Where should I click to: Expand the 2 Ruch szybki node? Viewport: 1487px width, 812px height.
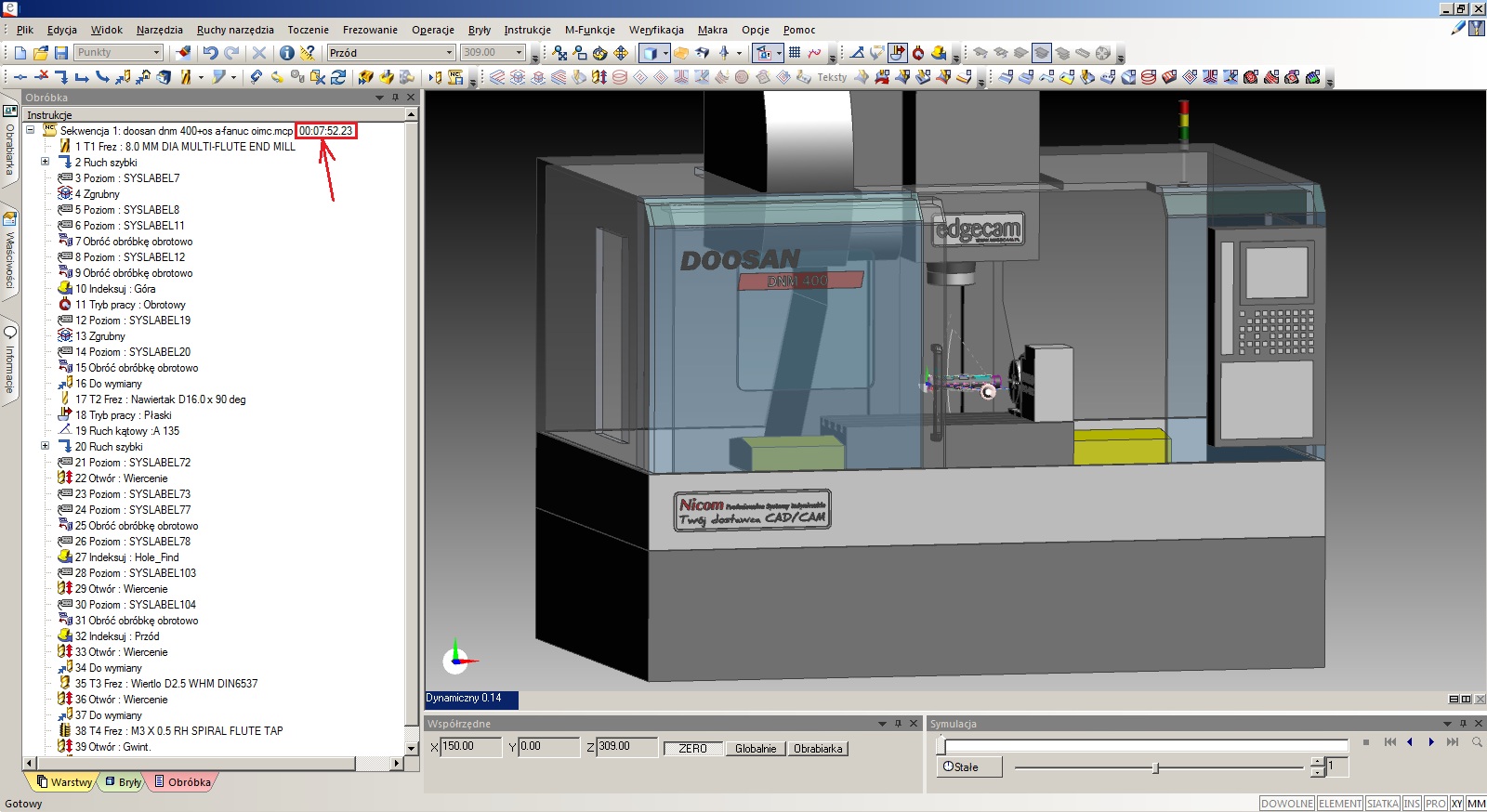45,162
